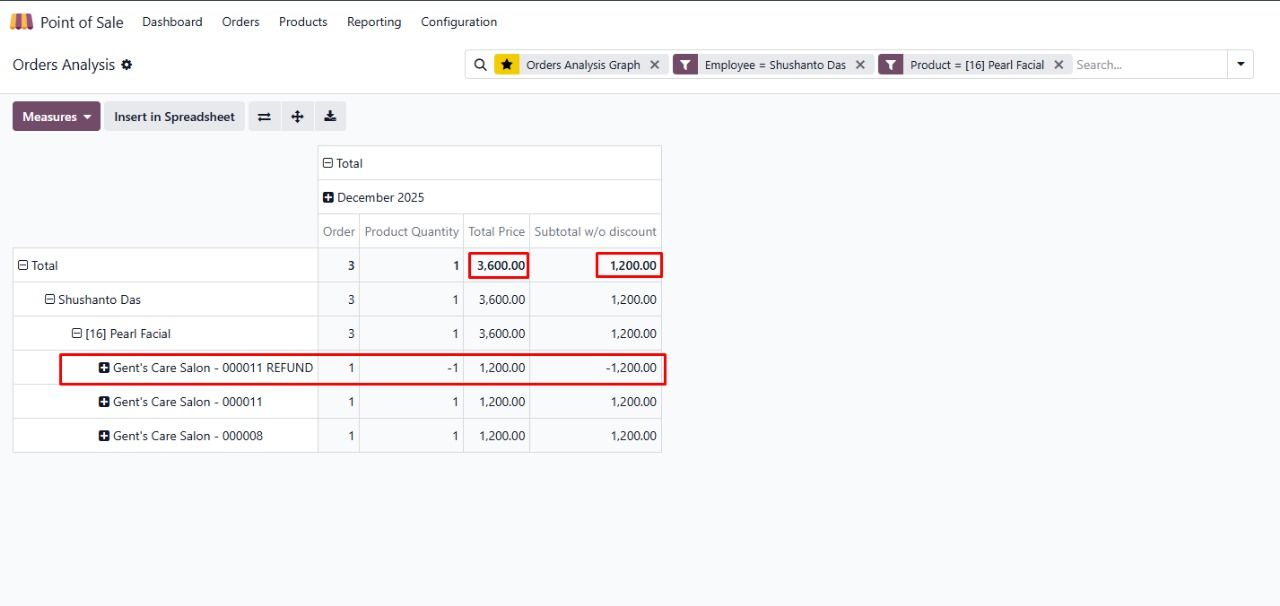Remove the Employee = Shushanto Das filter
This screenshot has height=606, width=1280.
(x=860, y=65)
